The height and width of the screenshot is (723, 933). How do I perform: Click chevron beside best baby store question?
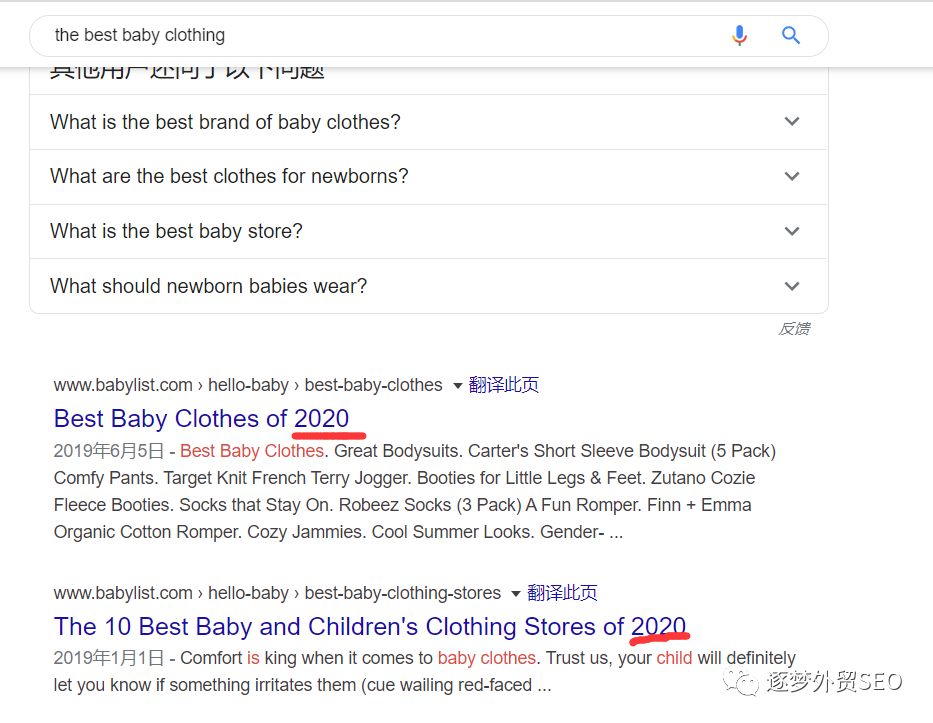tap(791, 231)
